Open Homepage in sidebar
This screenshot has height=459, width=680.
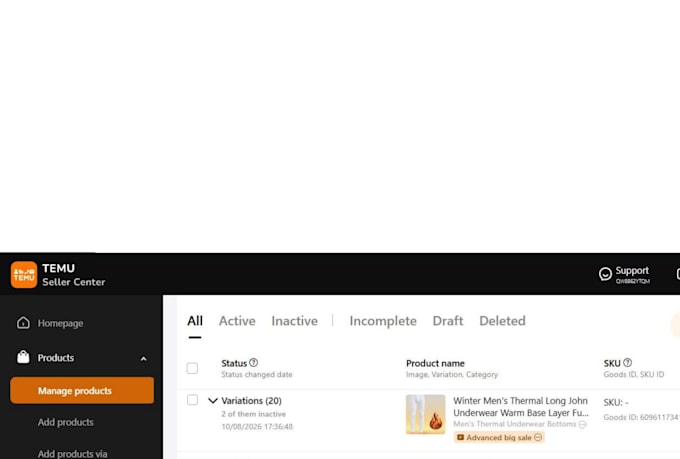click(x=60, y=323)
